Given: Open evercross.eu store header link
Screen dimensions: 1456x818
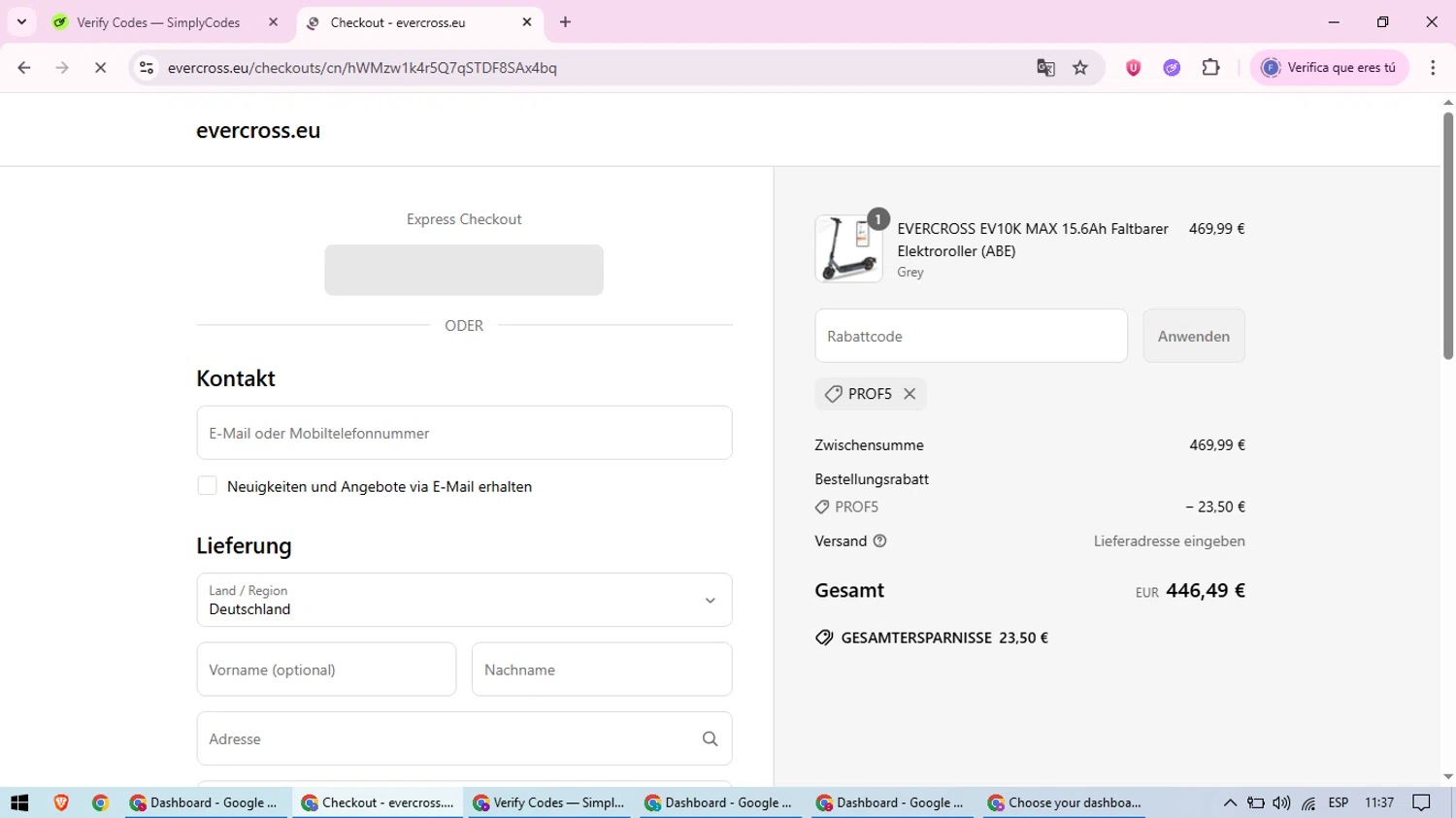Looking at the screenshot, I should (258, 131).
